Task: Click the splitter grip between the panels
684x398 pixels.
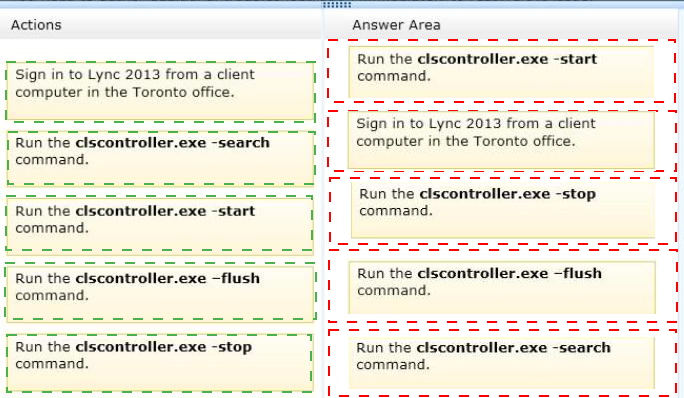Action: (336, 5)
